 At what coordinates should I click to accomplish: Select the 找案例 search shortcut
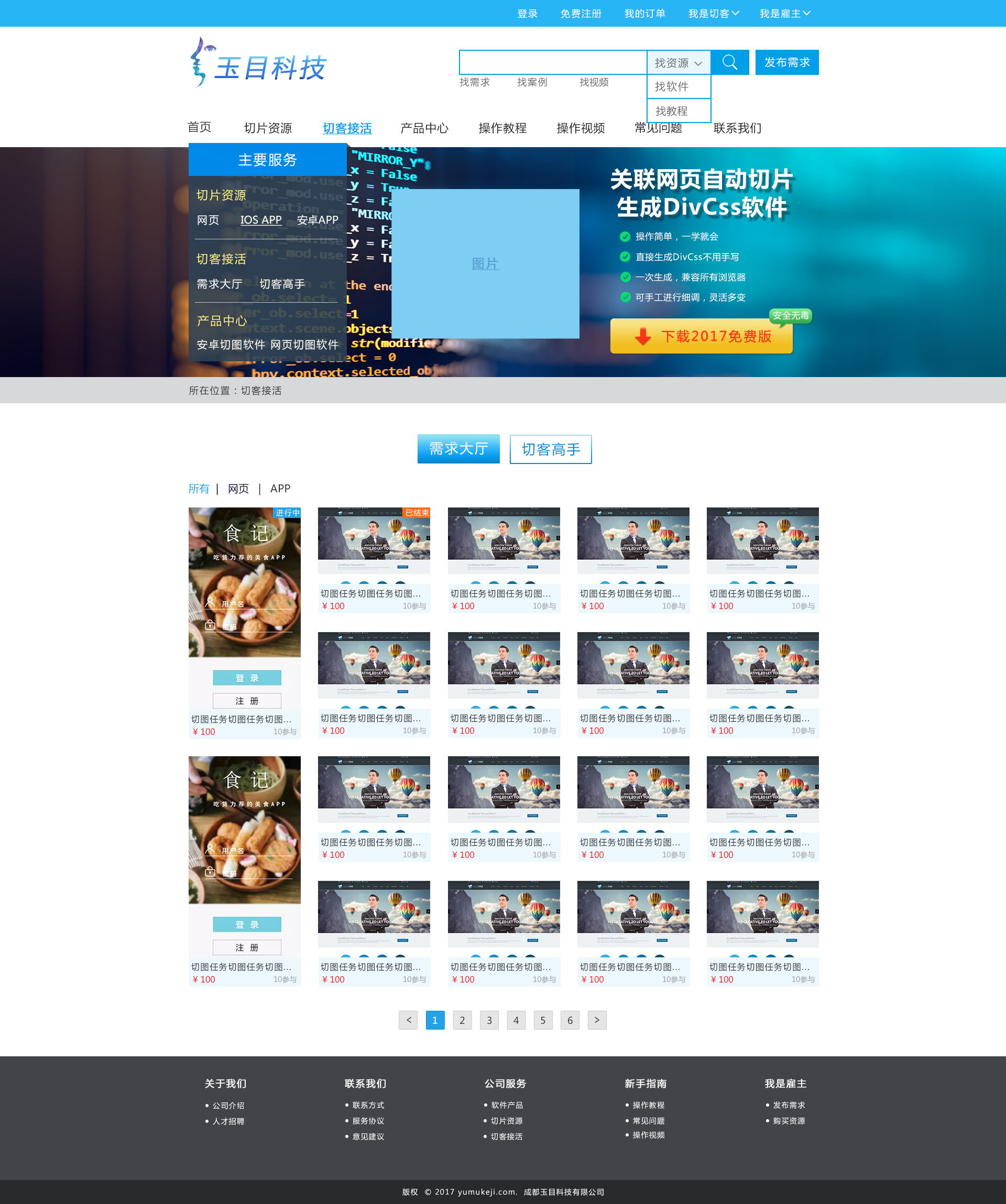click(532, 82)
